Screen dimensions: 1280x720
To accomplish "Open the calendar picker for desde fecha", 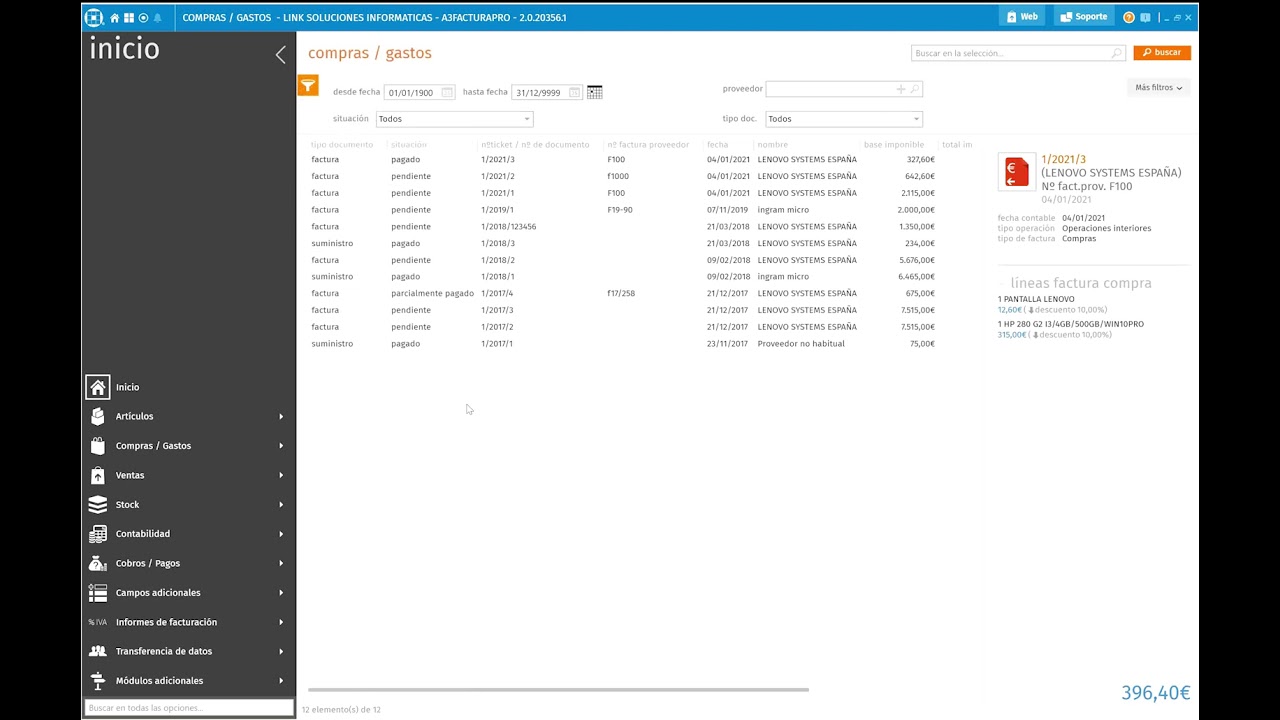I will (447, 93).
